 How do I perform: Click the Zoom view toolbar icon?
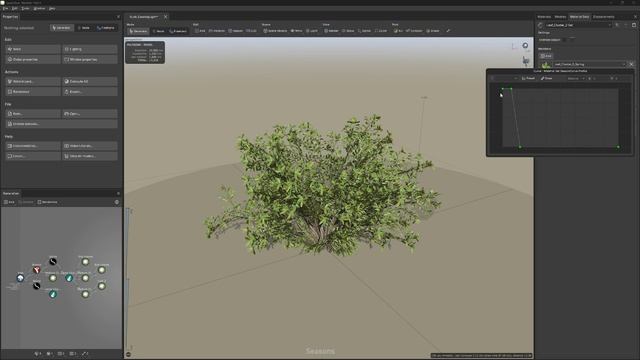pyautogui.click(x=381, y=31)
